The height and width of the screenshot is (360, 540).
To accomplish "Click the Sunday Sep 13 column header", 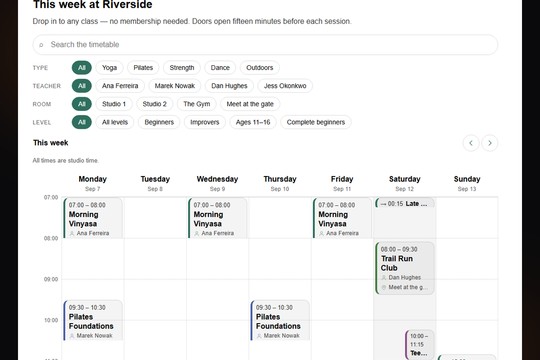I will point(467,183).
